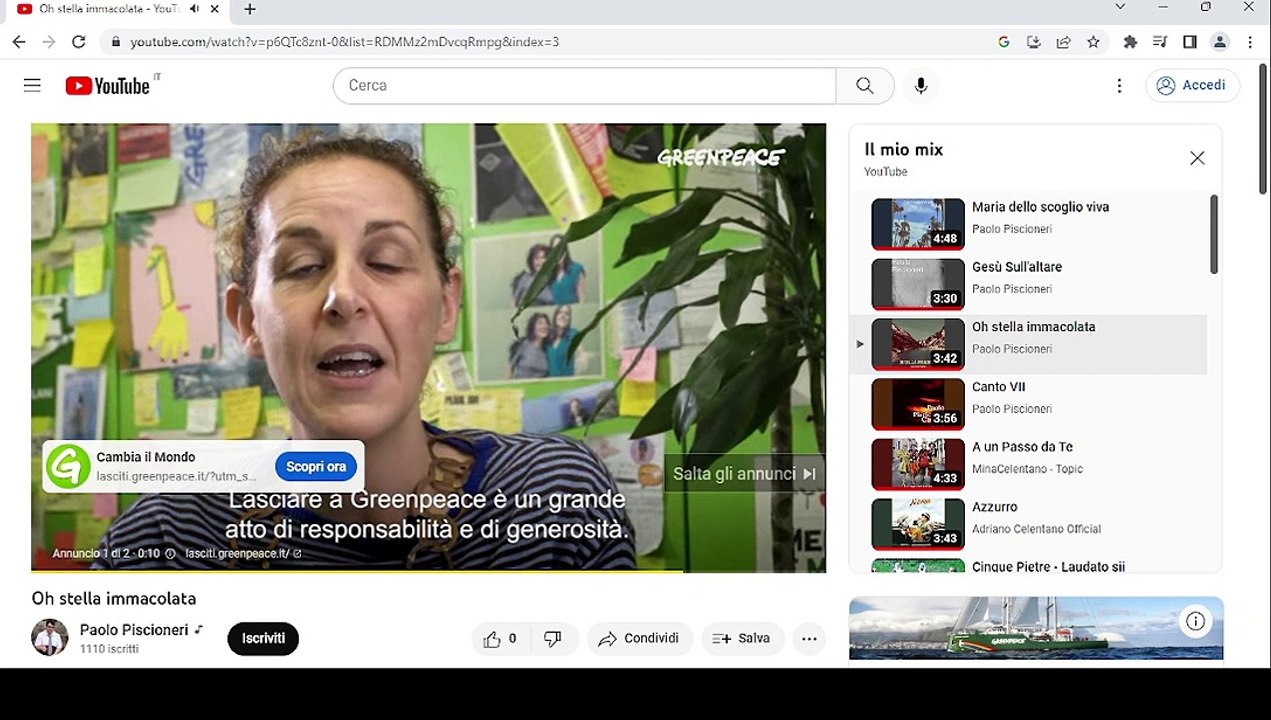Start voice search with the microphone icon
1271x720 pixels.
click(921, 85)
